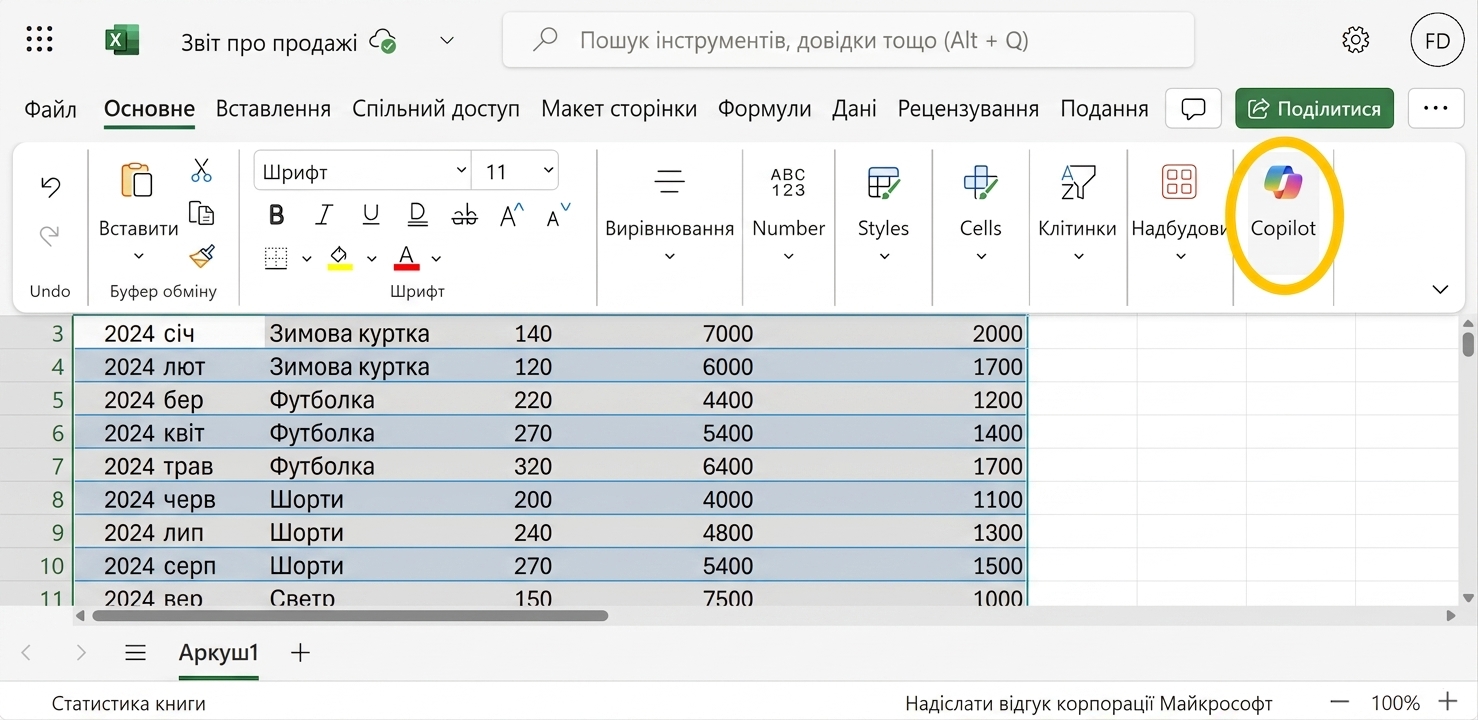The height and width of the screenshot is (720, 1478).
Task: Toggle Underline formatting
Action: [x=371, y=215]
